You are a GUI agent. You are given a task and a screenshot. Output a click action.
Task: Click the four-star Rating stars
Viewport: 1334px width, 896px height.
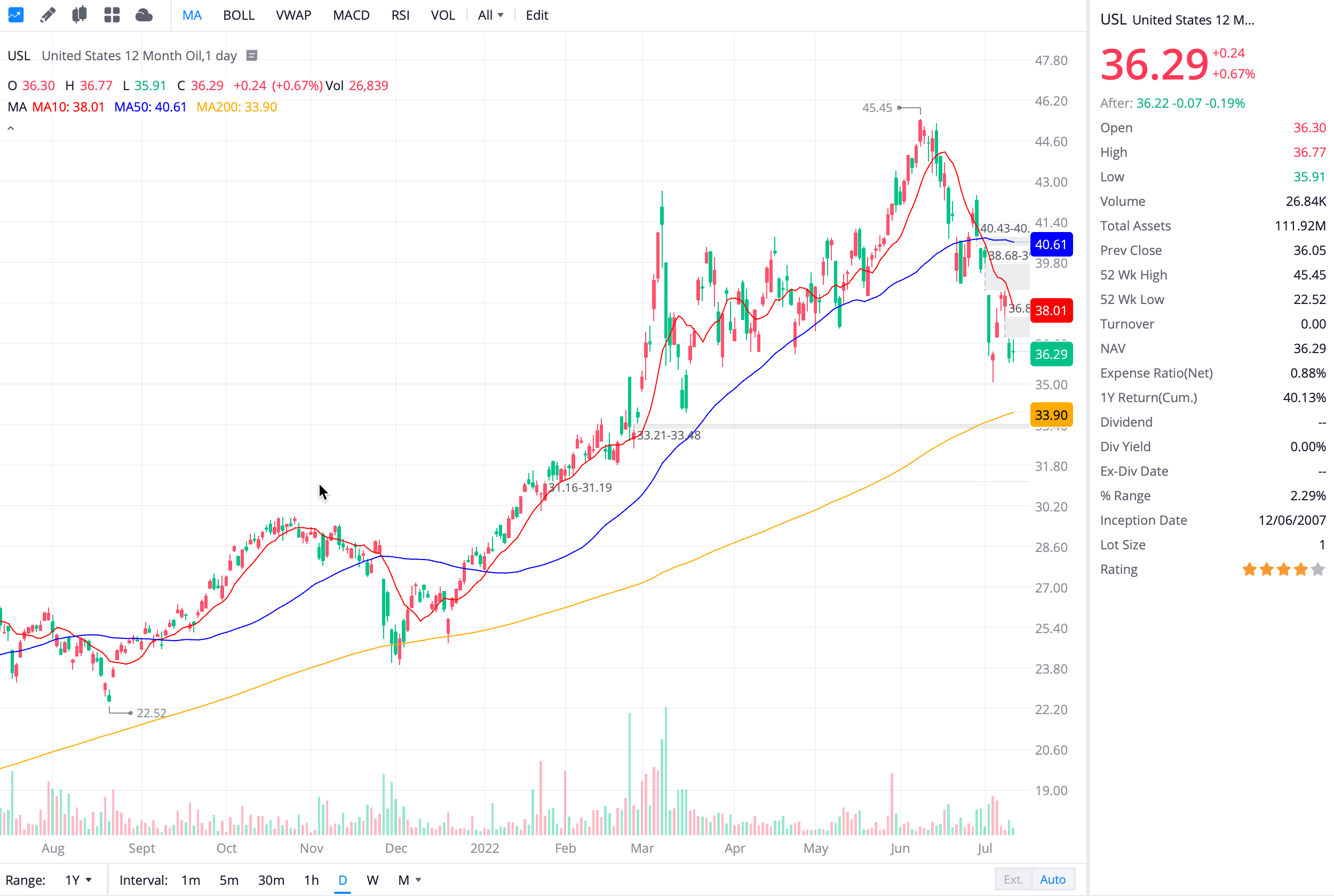click(1283, 570)
